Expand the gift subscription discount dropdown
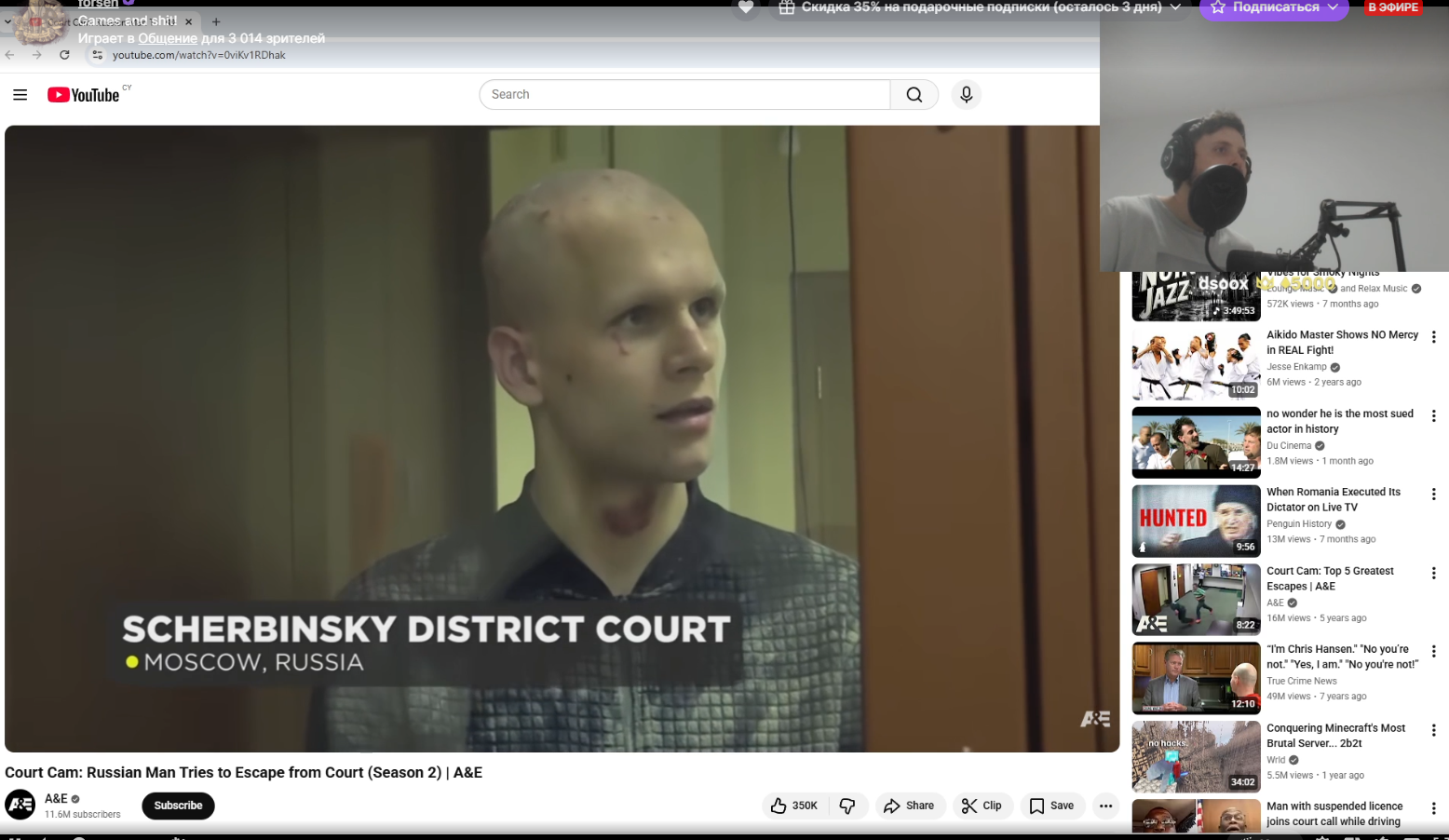This screenshot has height=840, width=1449. tap(1175, 7)
